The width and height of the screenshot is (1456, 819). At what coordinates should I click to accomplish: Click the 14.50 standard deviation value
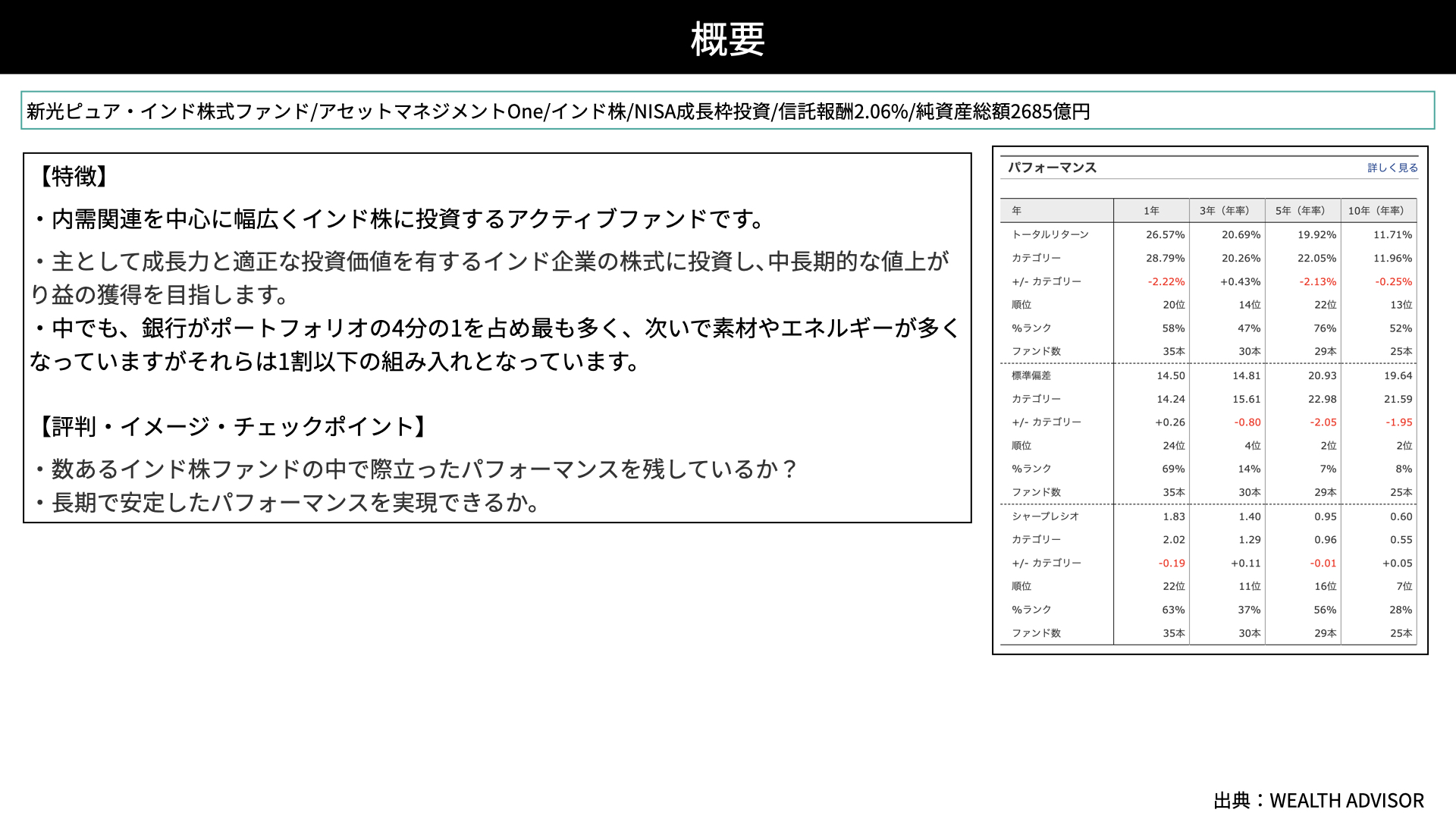click(x=1171, y=376)
